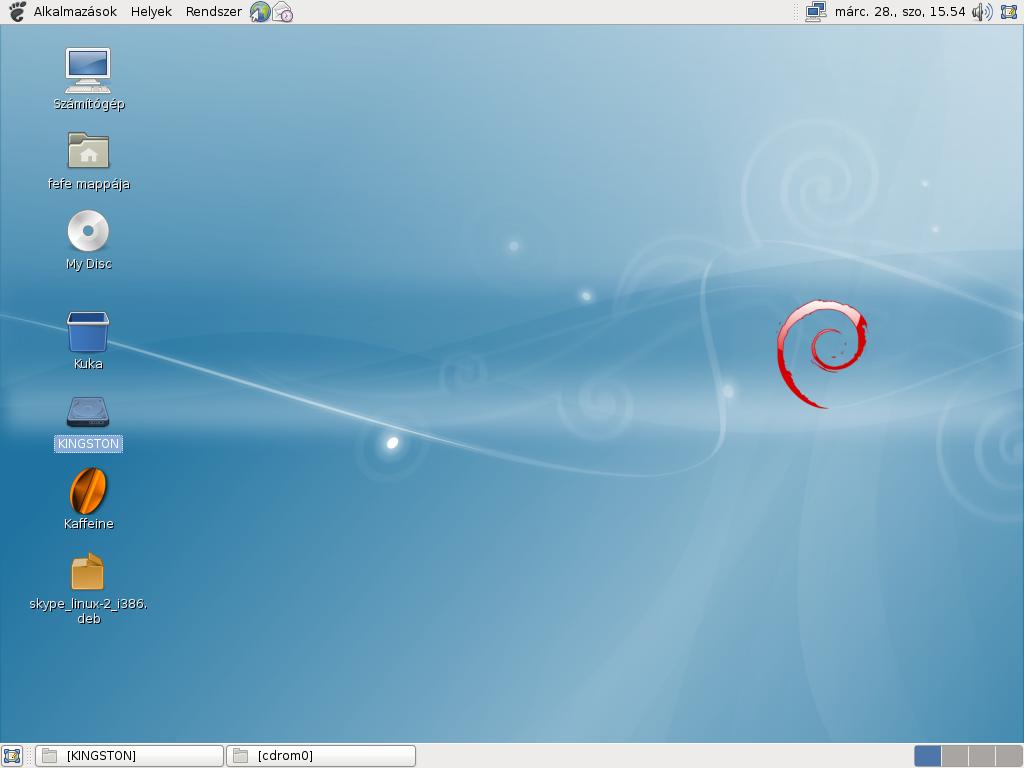This screenshot has width=1024, height=768.
Task: Click the show desktop button in taskbar
Action: pos(12,755)
